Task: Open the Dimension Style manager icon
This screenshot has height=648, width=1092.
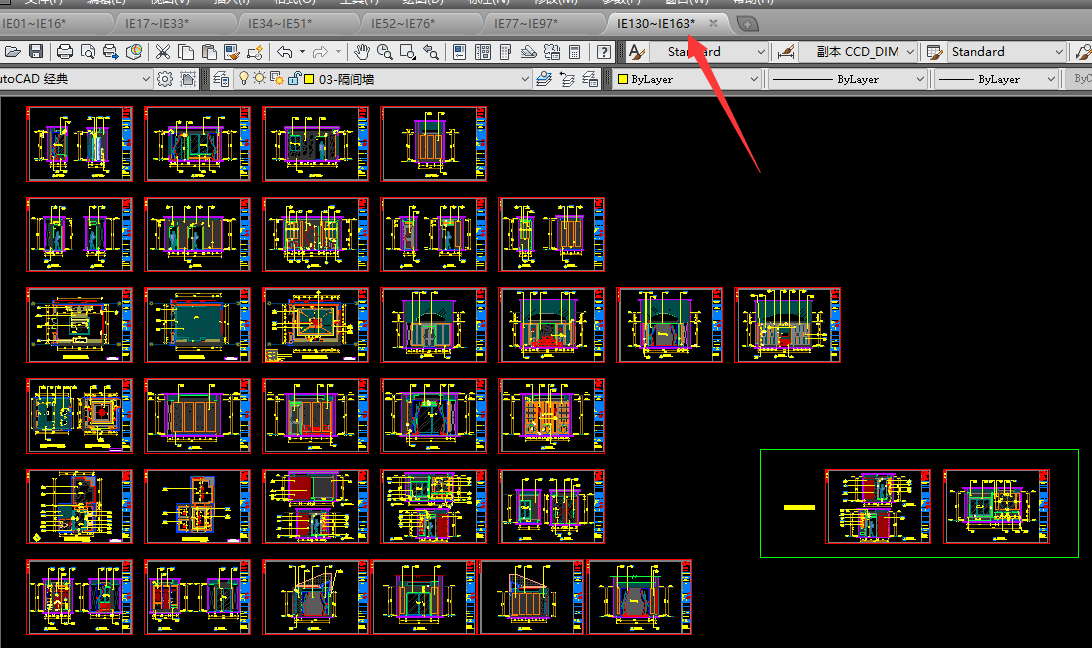Action: (x=786, y=52)
